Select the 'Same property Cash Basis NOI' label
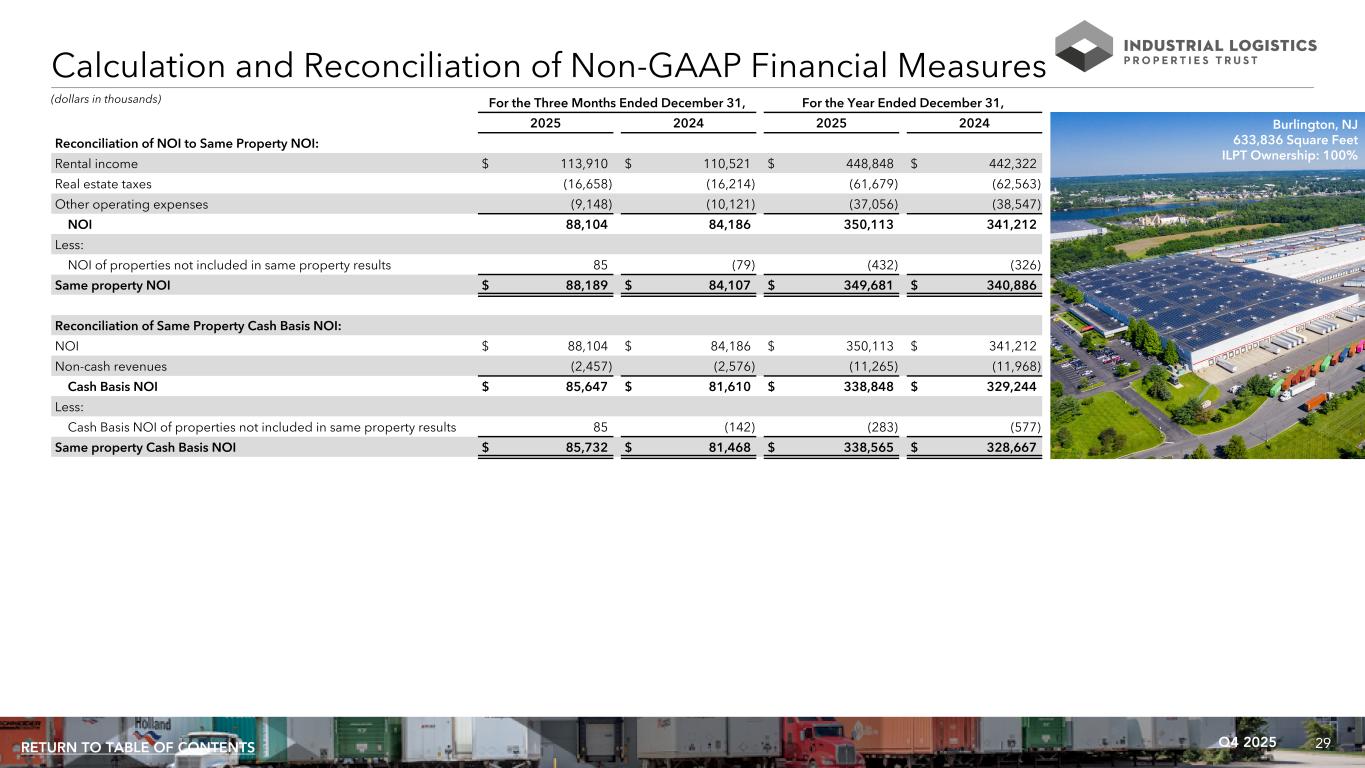Screen dimensions: 1365x768 coord(145,448)
